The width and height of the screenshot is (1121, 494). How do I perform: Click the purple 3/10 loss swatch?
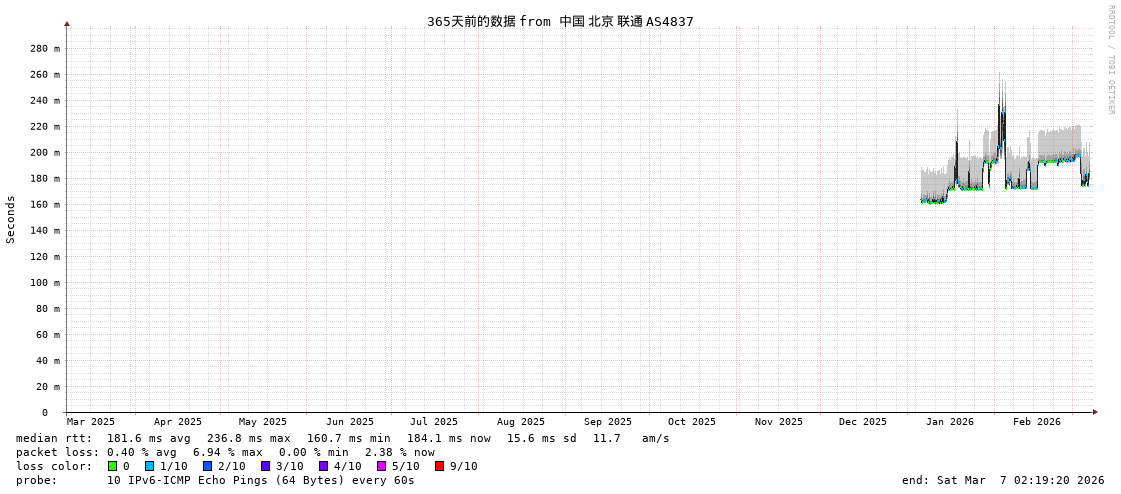[266, 466]
